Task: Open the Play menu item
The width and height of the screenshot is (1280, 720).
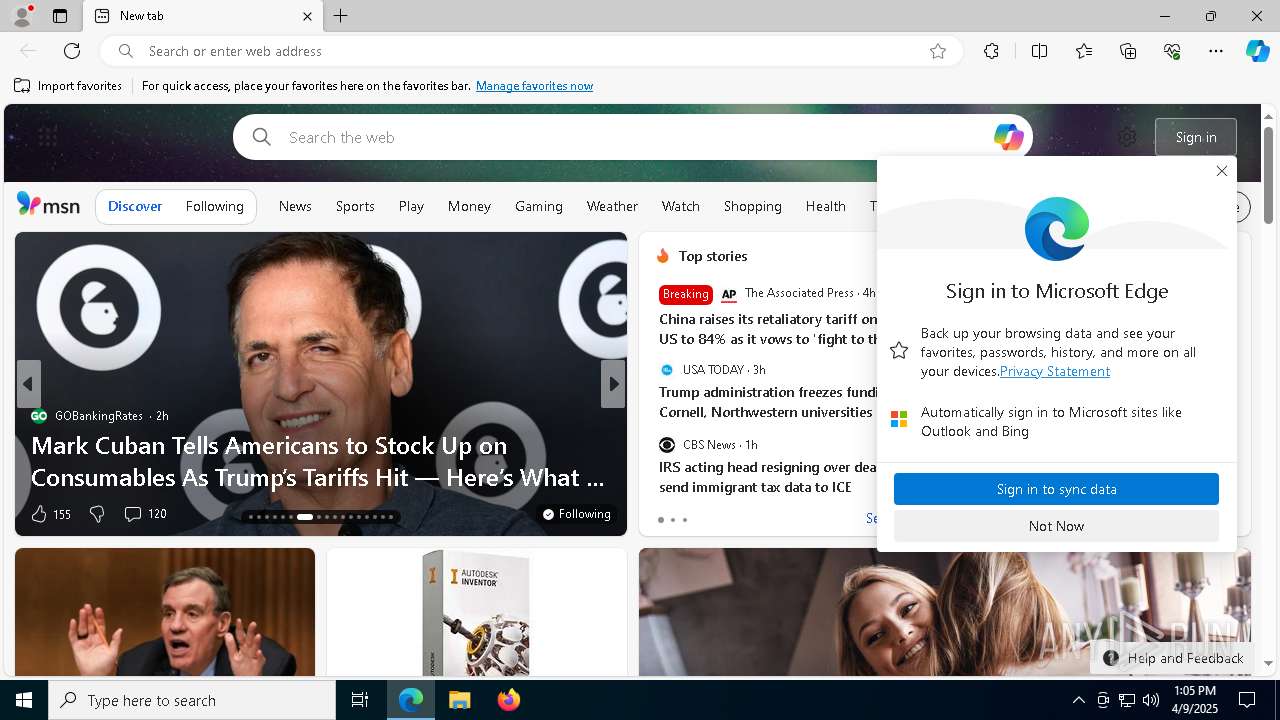Action: (411, 206)
